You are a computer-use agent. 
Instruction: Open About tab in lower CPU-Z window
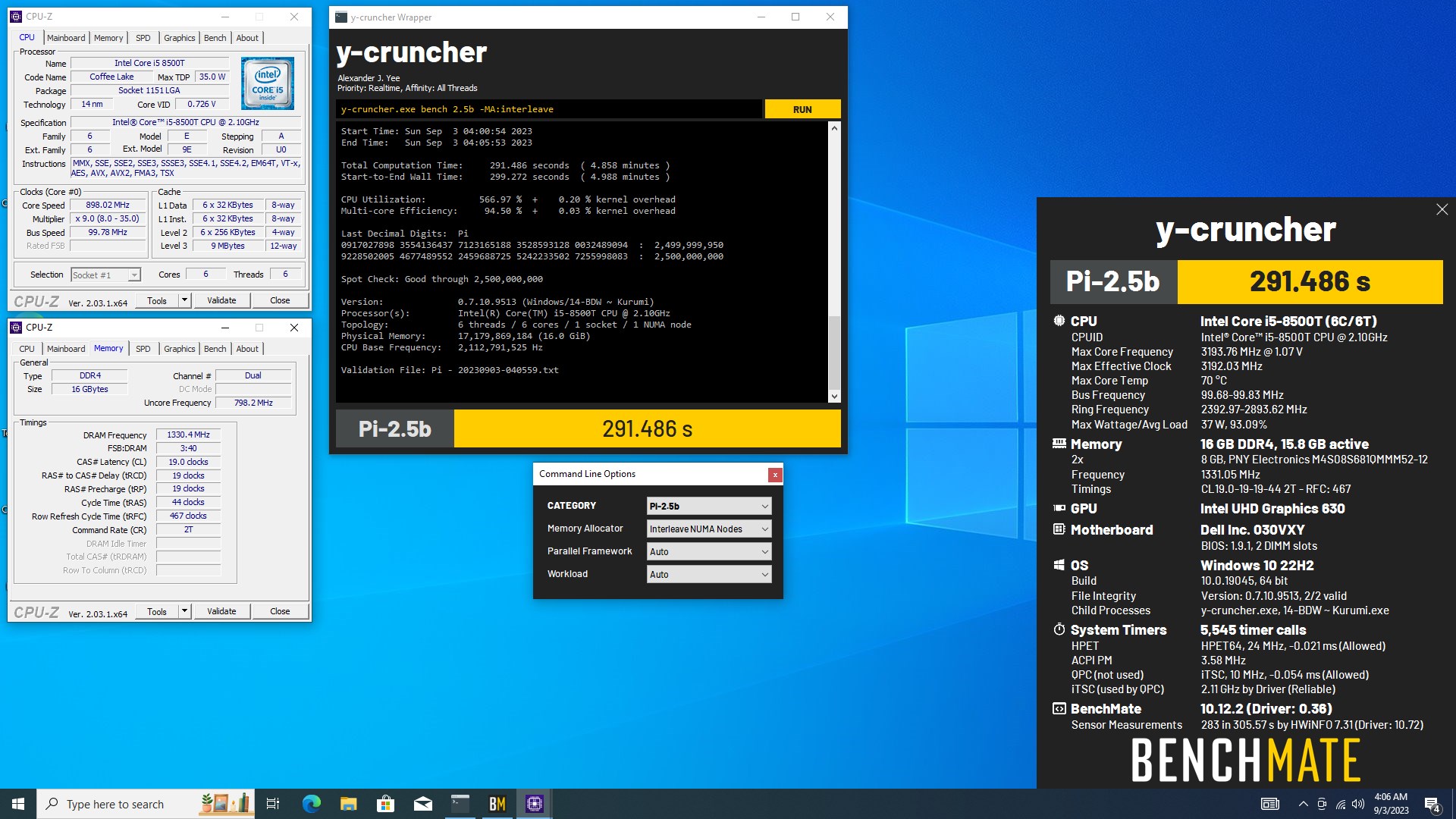(247, 349)
